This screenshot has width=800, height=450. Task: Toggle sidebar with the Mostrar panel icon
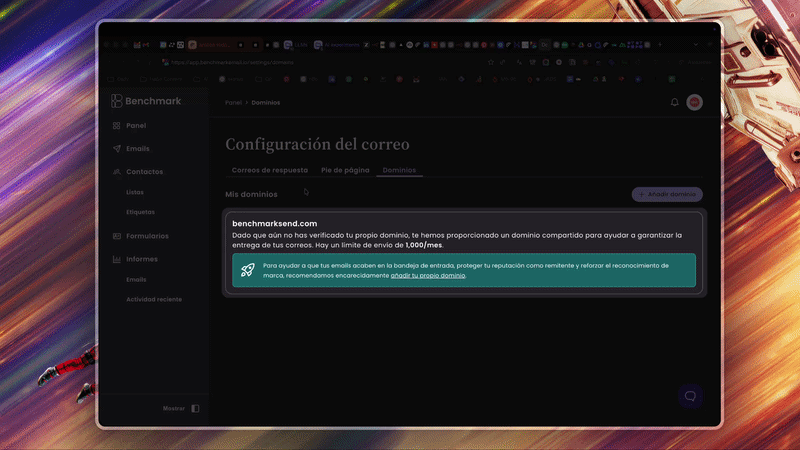click(195, 409)
